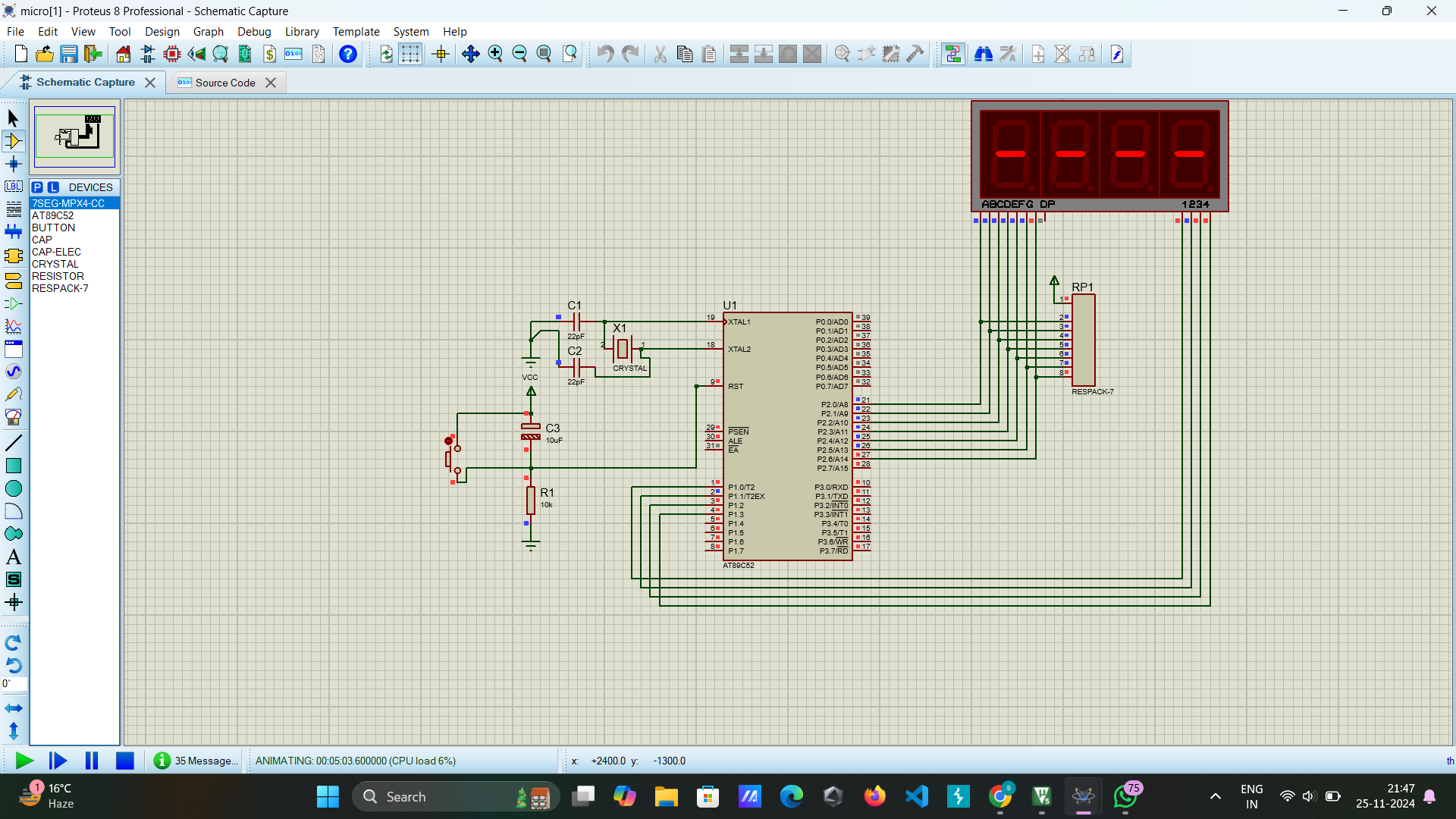Click the Zoom In toolbar icon
Screen dimensions: 1456x819
(x=495, y=54)
